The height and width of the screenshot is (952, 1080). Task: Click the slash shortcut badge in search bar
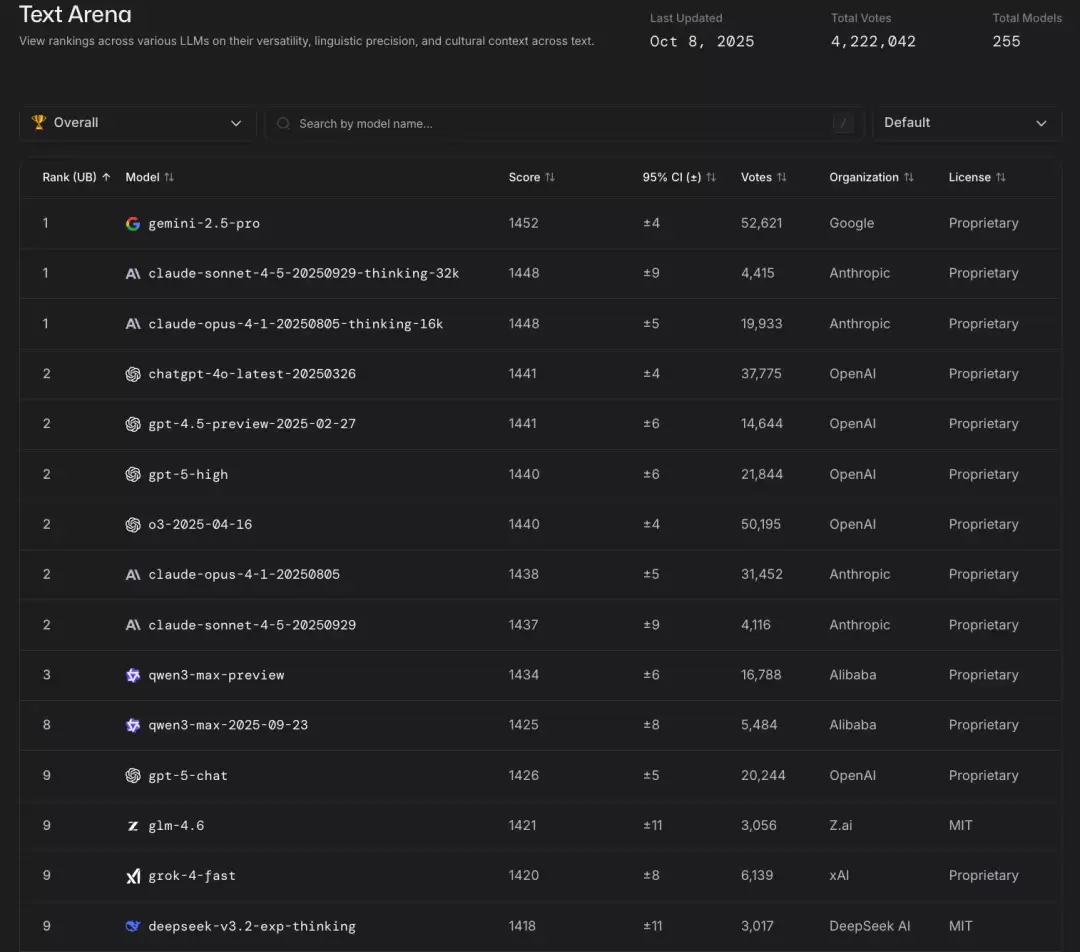tap(842, 122)
